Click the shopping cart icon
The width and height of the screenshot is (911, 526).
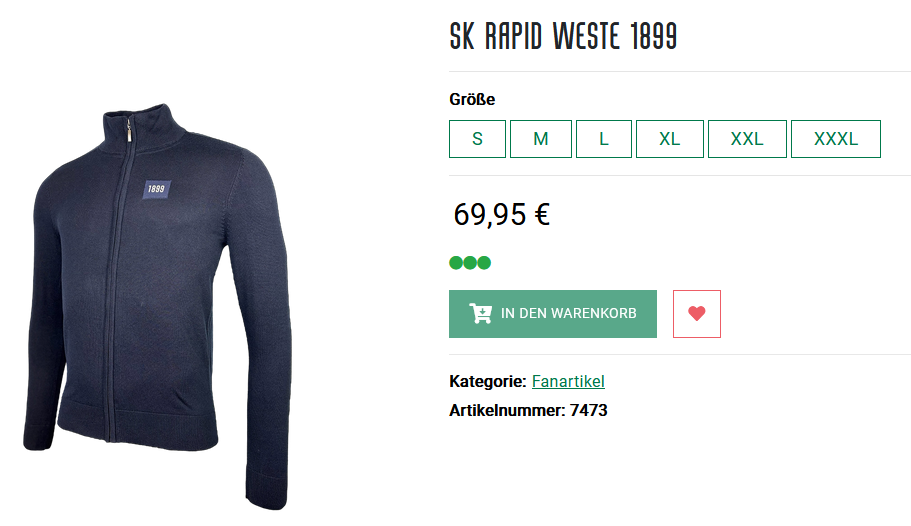click(480, 313)
